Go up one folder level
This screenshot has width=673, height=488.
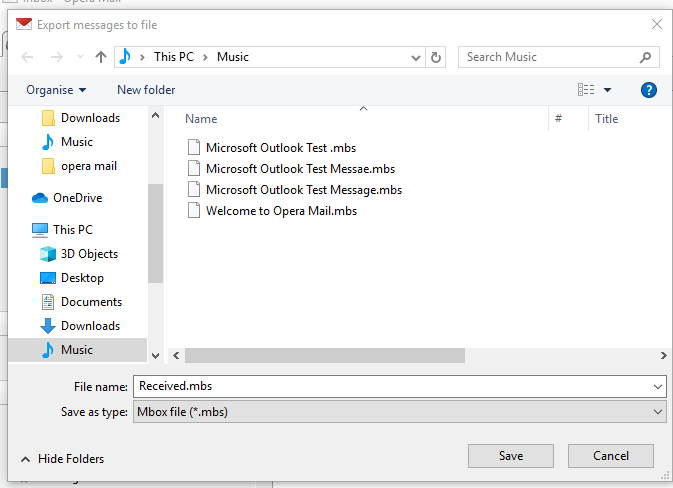(x=101, y=57)
